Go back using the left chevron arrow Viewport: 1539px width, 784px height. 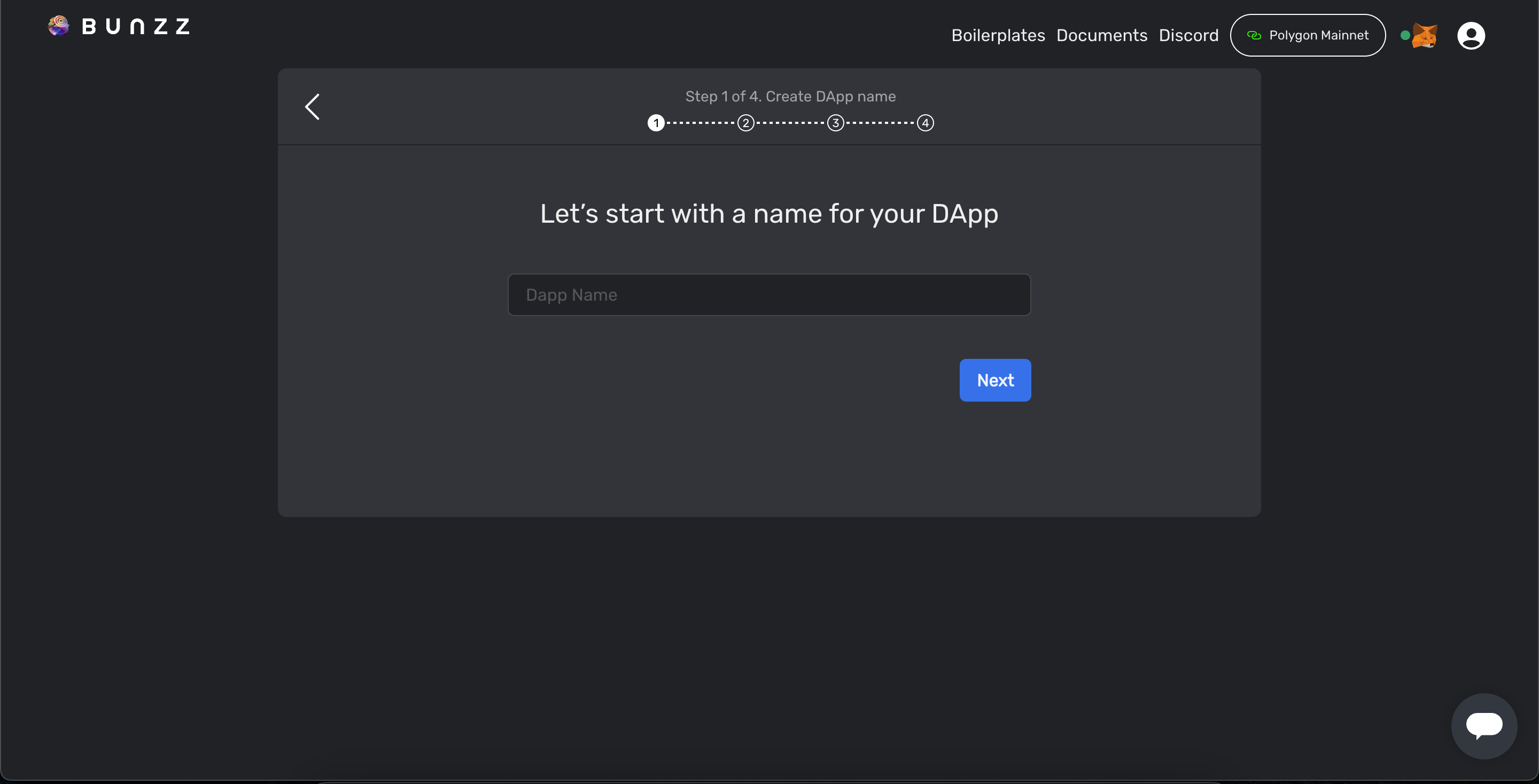click(313, 107)
